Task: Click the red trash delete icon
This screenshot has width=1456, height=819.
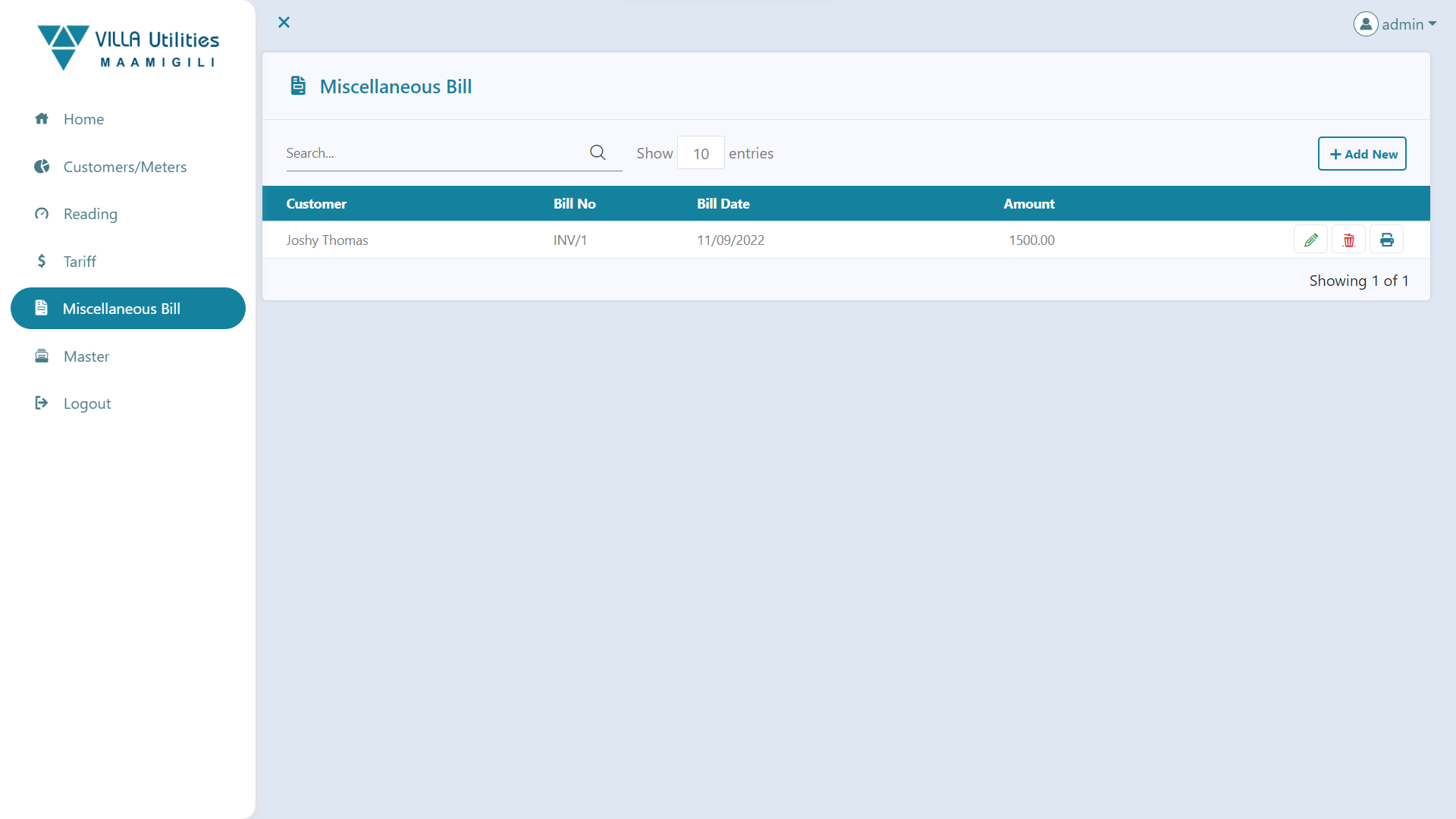Action: click(x=1348, y=240)
